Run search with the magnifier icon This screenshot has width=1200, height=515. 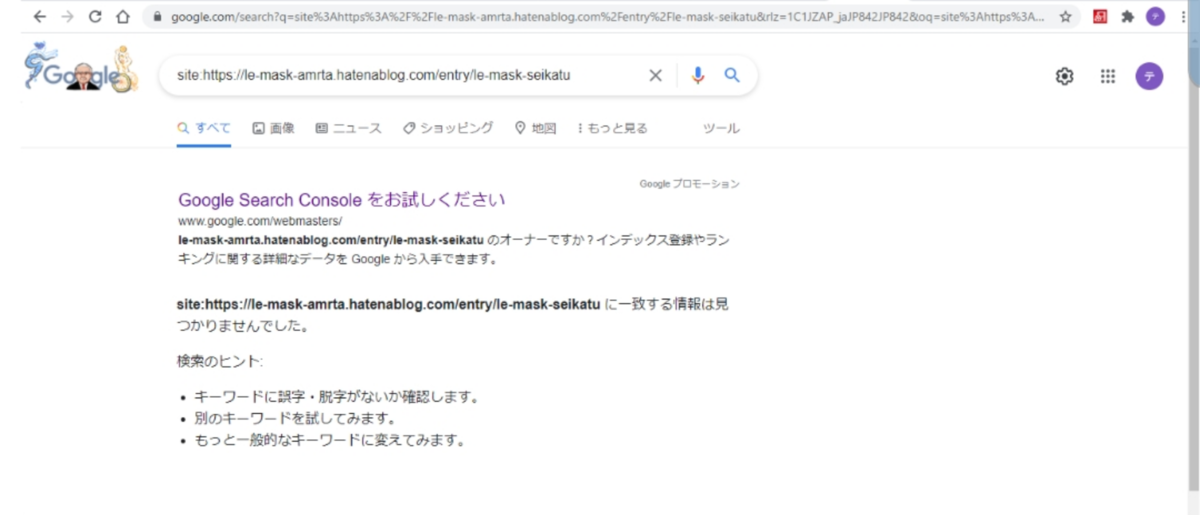tap(732, 75)
